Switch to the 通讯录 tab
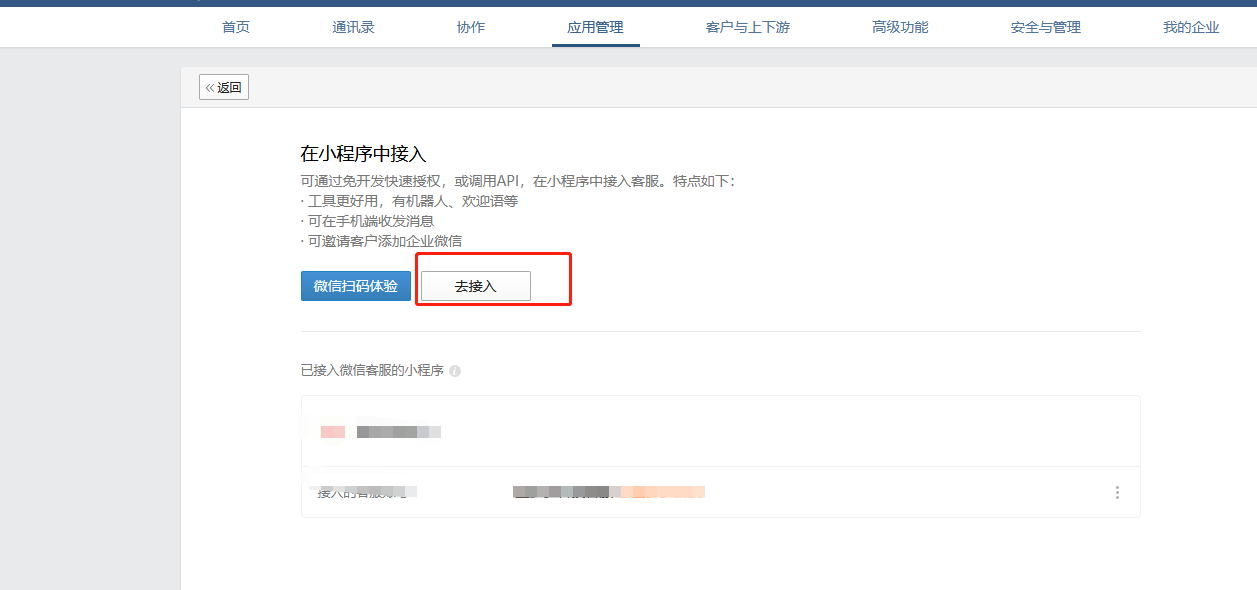The height and width of the screenshot is (590, 1257). pyautogui.click(x=353, y=27)
